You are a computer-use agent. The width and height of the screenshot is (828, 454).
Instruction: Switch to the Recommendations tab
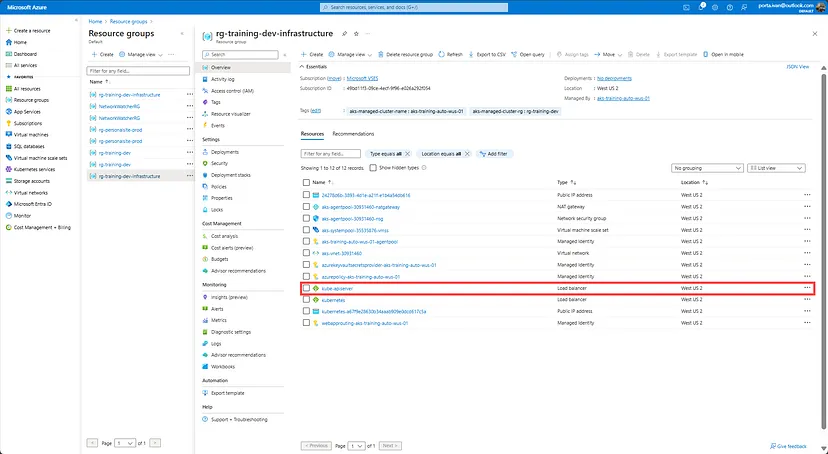pyautogui.click(x=353, y=134)
